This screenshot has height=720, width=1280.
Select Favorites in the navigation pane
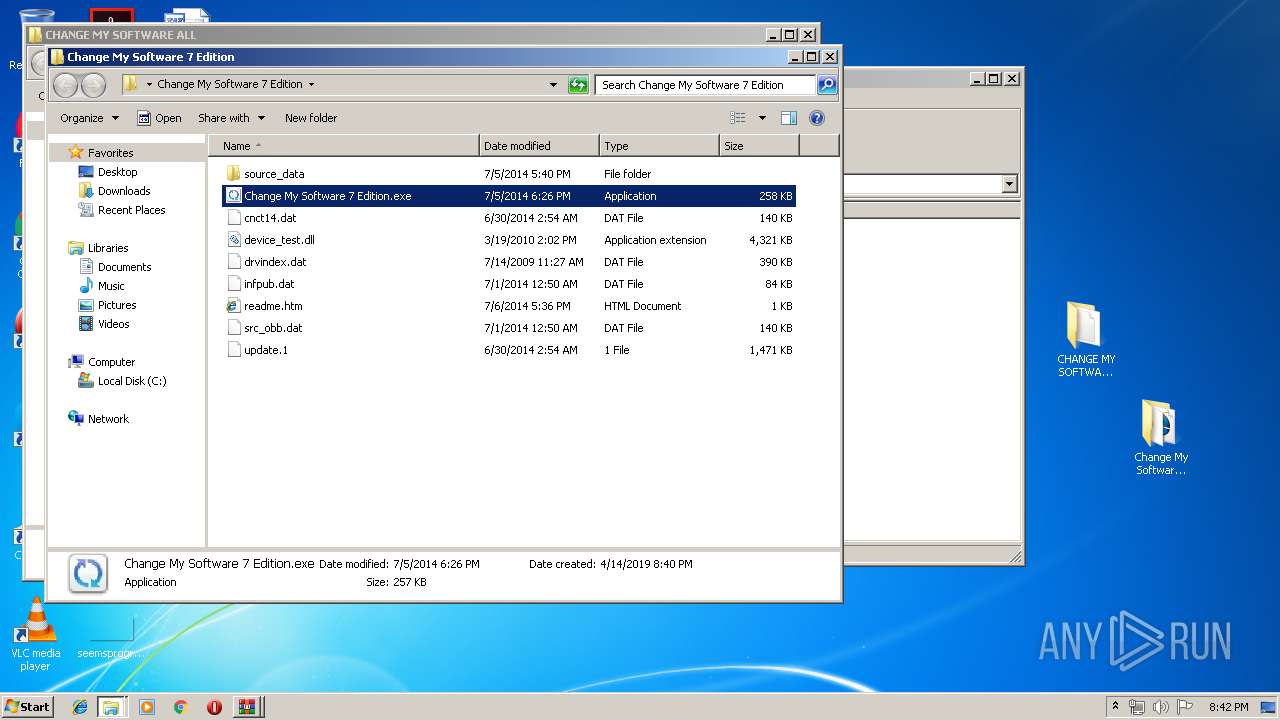pyautogui.click(x=110, y=153)
